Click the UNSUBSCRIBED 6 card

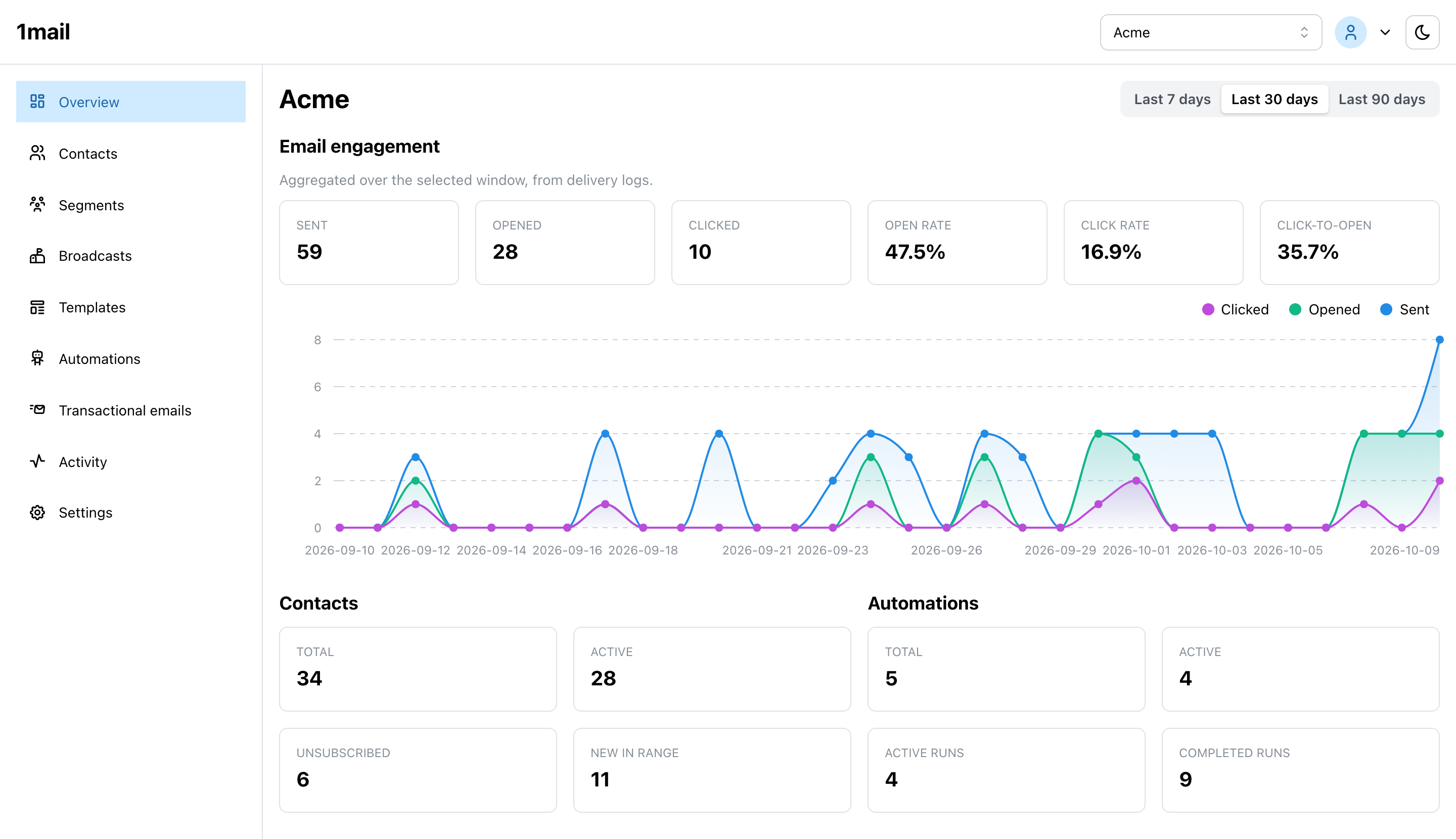[x=418, y=770]
